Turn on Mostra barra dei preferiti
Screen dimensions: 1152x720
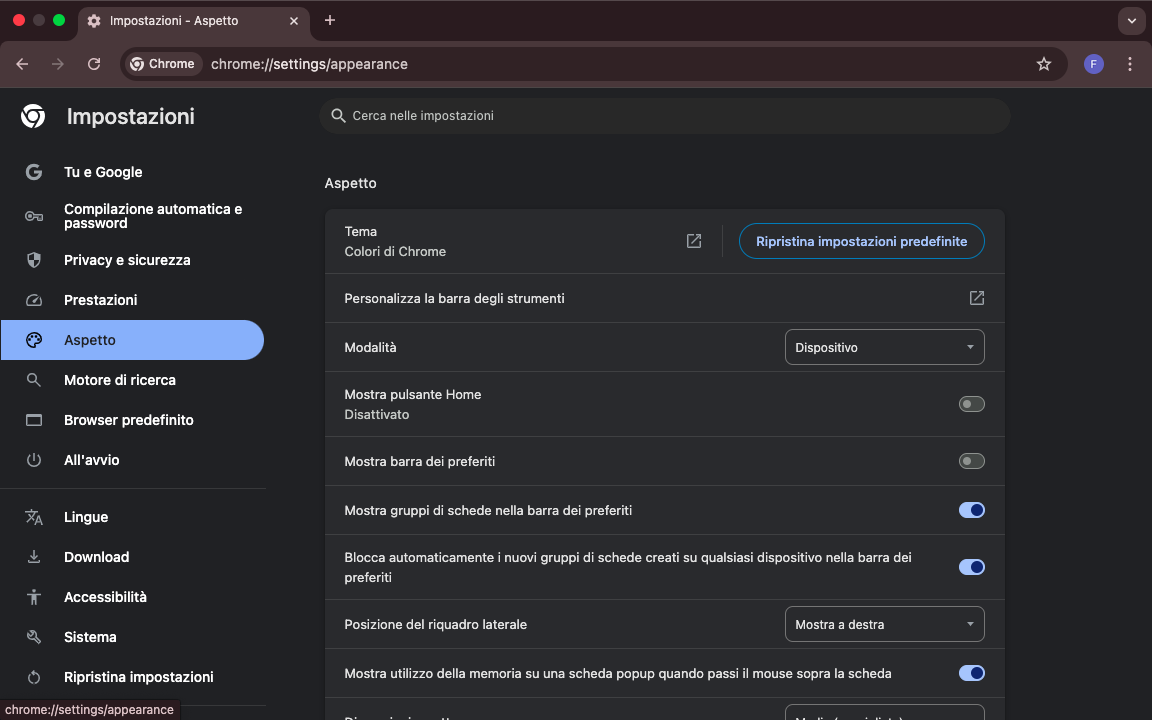pos(971,461)
